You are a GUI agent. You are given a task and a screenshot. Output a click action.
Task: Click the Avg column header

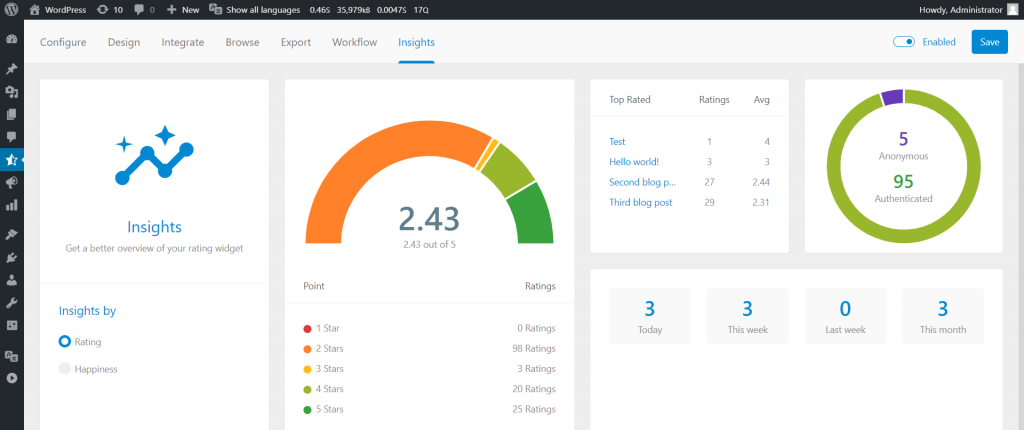761,100
